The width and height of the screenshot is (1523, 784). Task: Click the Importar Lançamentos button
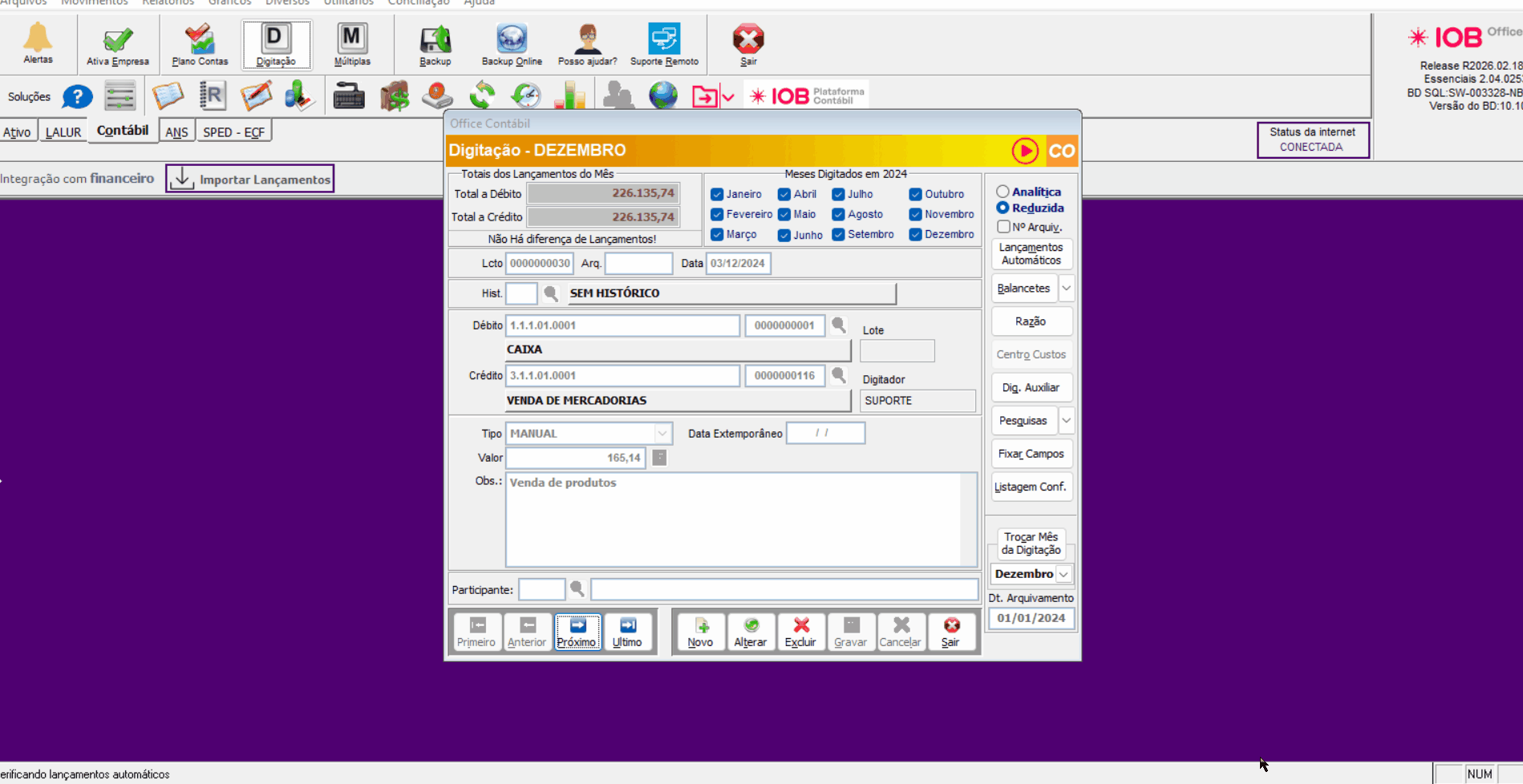250,179
